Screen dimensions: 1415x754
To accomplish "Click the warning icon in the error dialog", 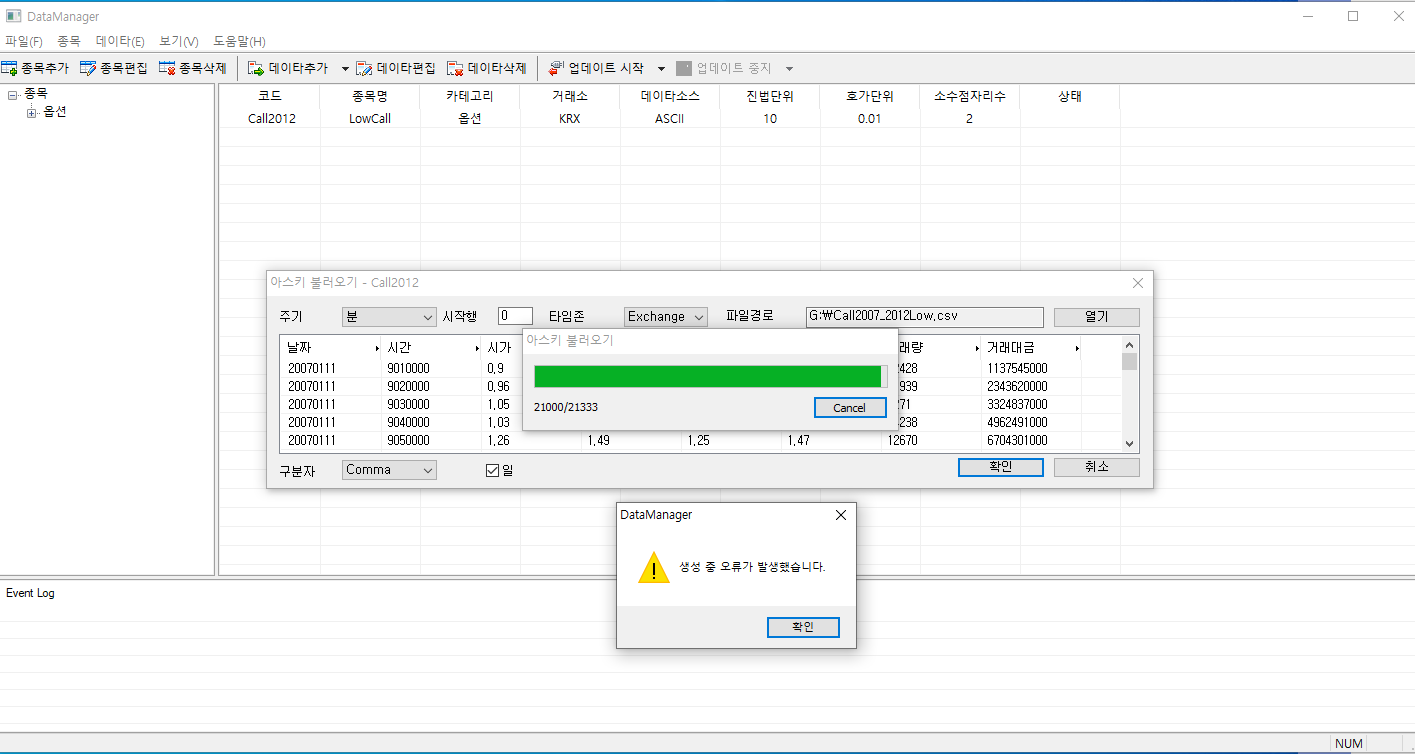I will [654, 567].
